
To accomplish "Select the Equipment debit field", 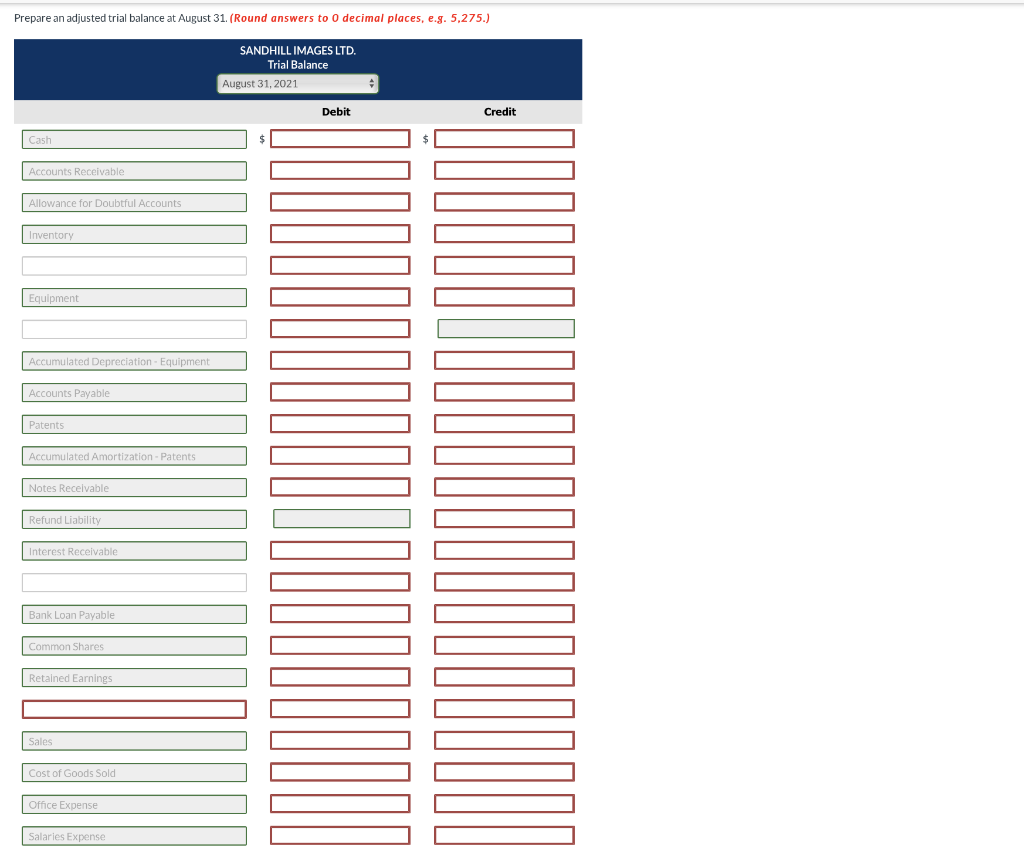I will click(340, 297).
